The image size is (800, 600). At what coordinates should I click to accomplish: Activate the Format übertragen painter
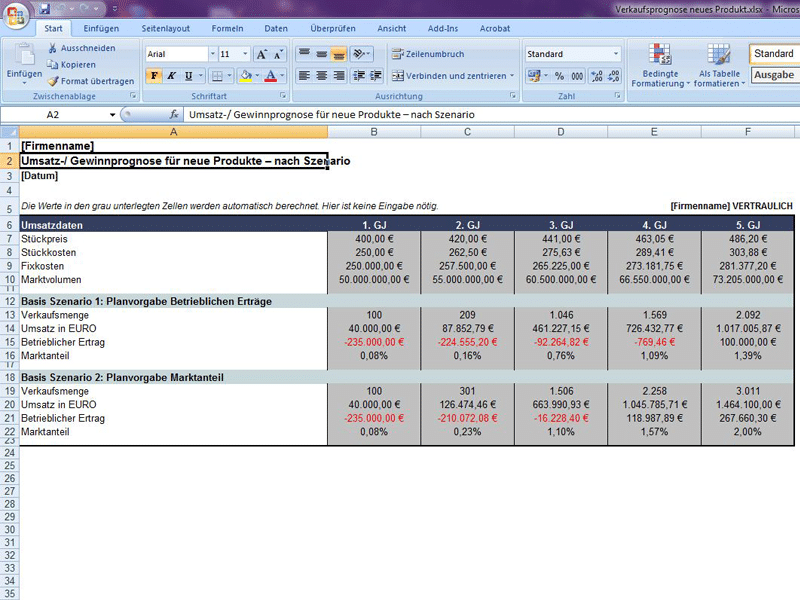[x=91, y=81]
